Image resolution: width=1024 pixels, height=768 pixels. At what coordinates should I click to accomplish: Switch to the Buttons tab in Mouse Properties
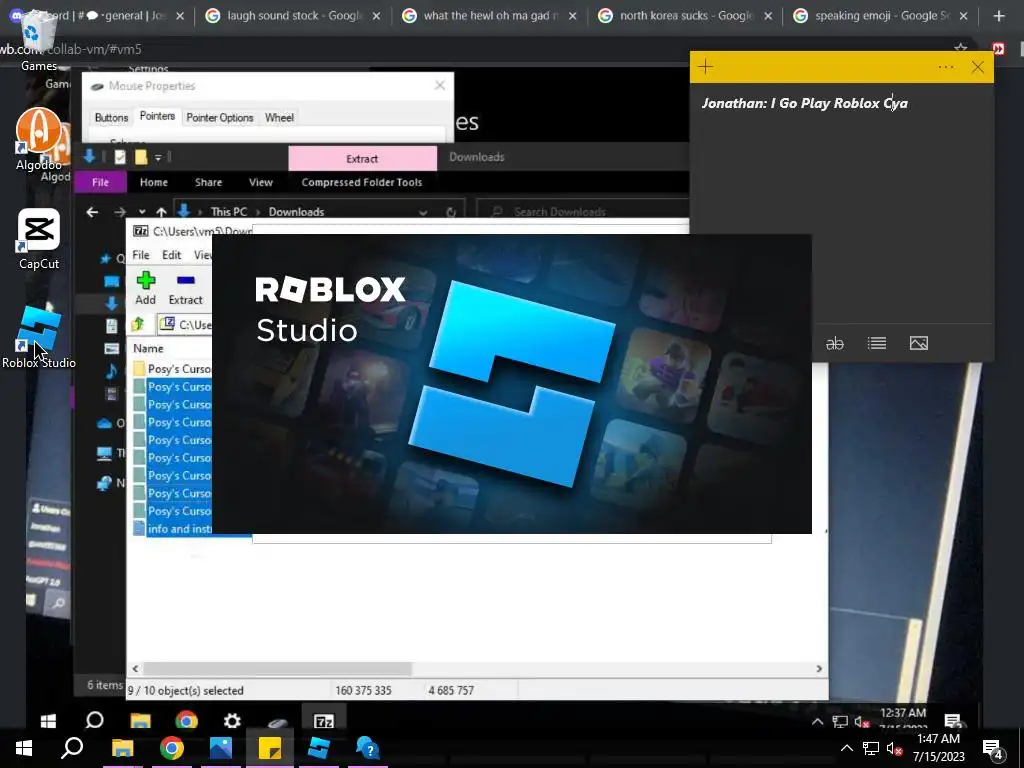(x=111, y=118)
